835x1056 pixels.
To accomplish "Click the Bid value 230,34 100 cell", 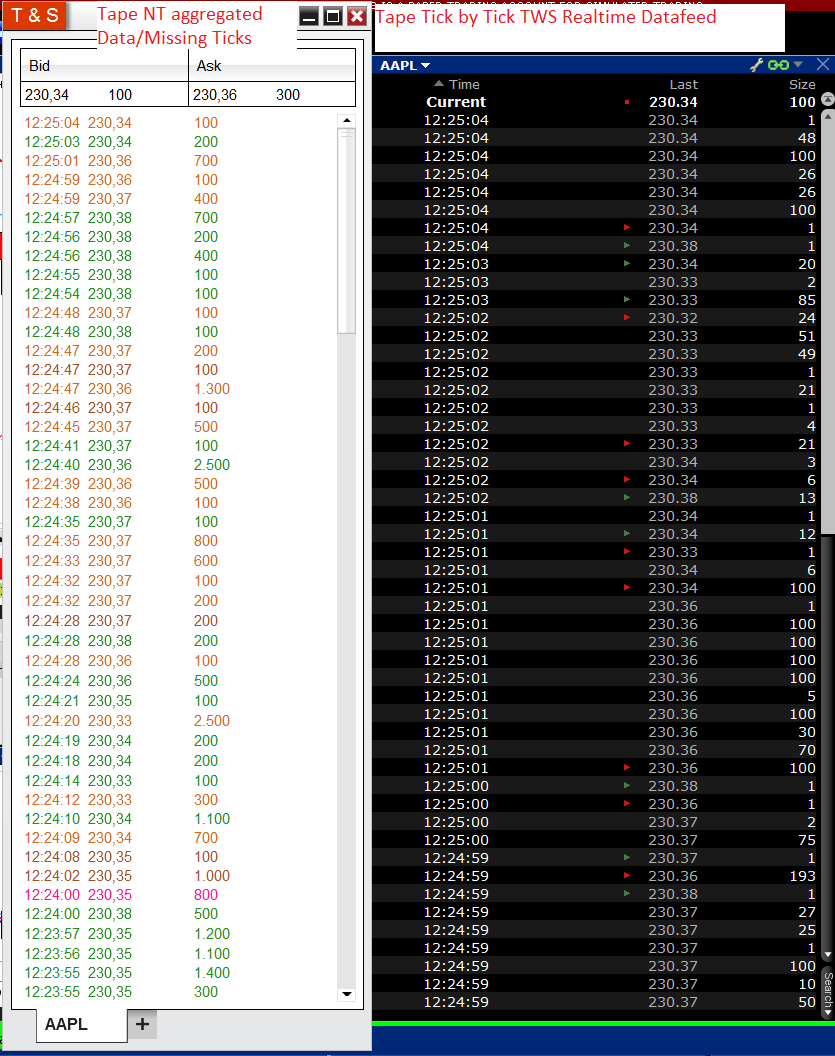I will pyautogui.click(x=104, y=94).
